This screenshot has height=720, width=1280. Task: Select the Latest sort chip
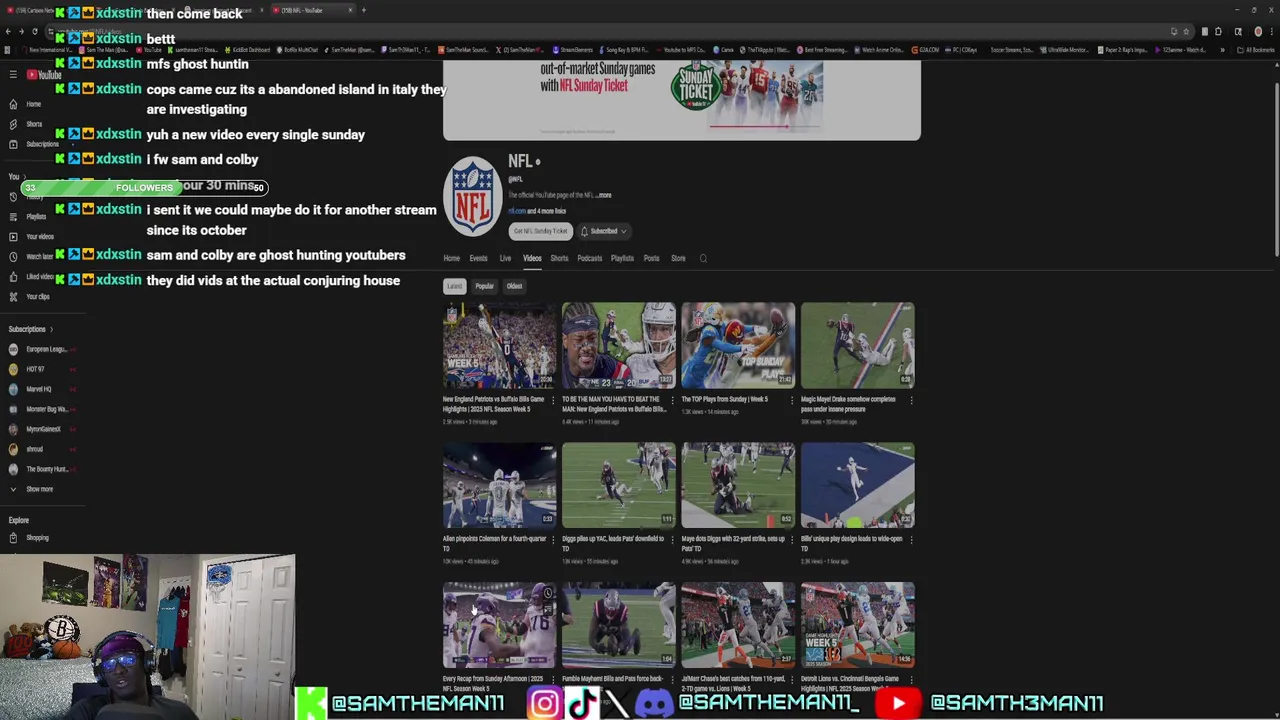(455, 286)
